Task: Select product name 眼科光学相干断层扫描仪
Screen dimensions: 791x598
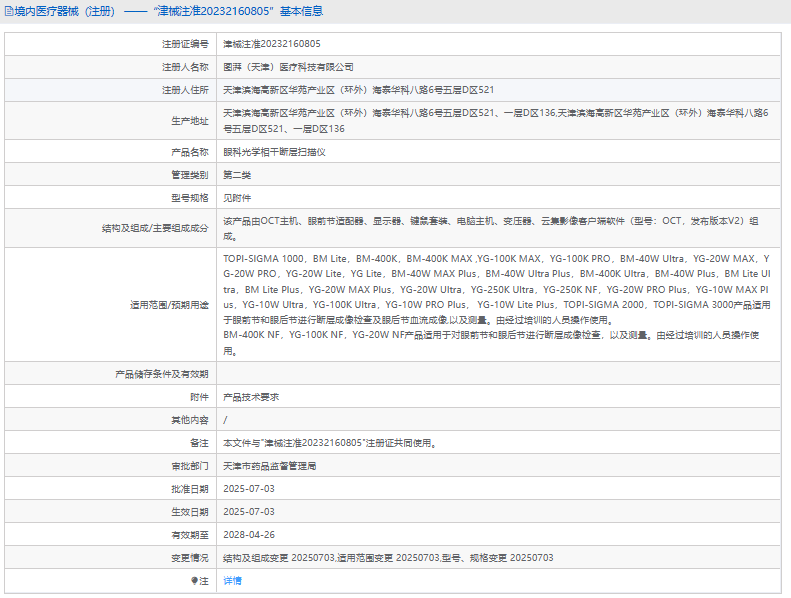Action: tap(274, 152)
